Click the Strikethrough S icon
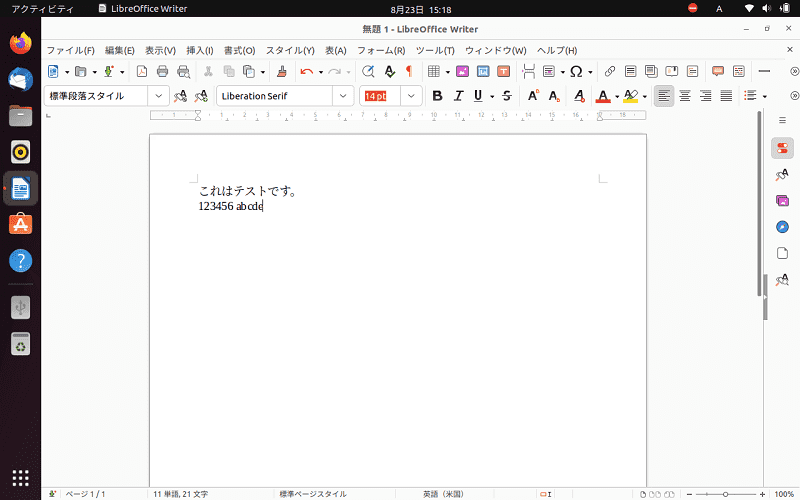 pos(507,96)
